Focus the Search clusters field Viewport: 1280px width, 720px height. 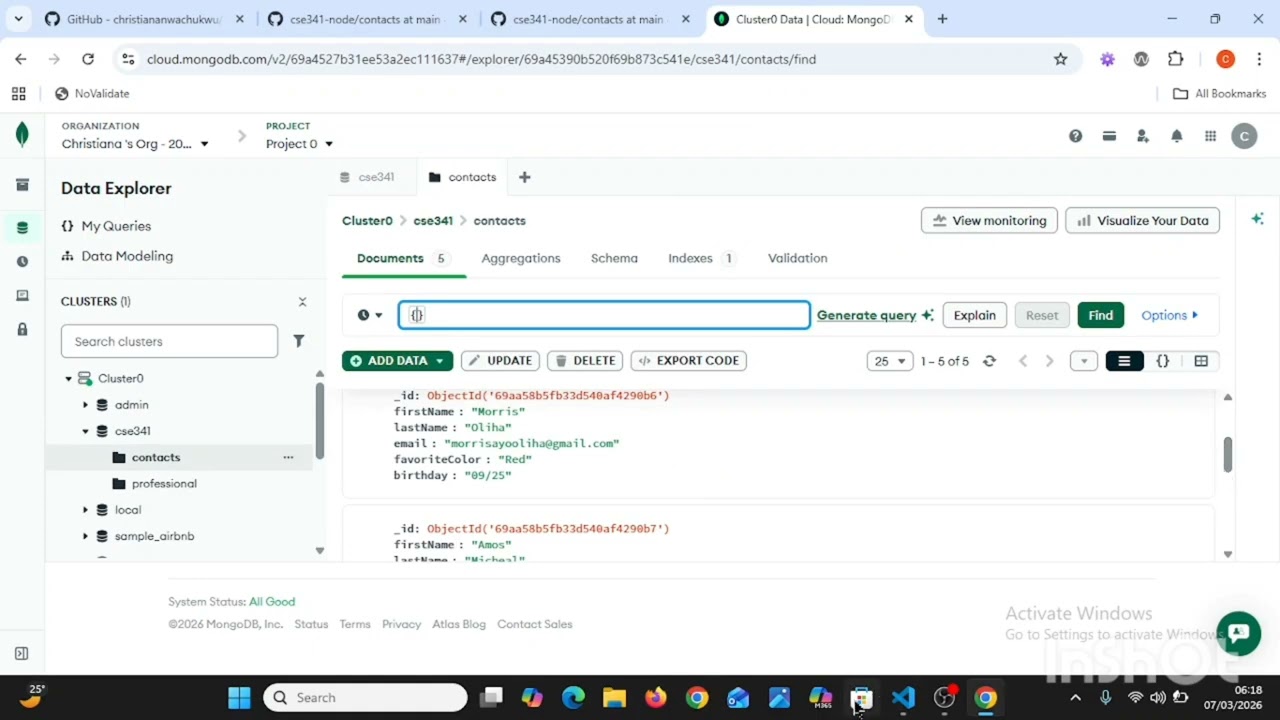coord(169,341)
